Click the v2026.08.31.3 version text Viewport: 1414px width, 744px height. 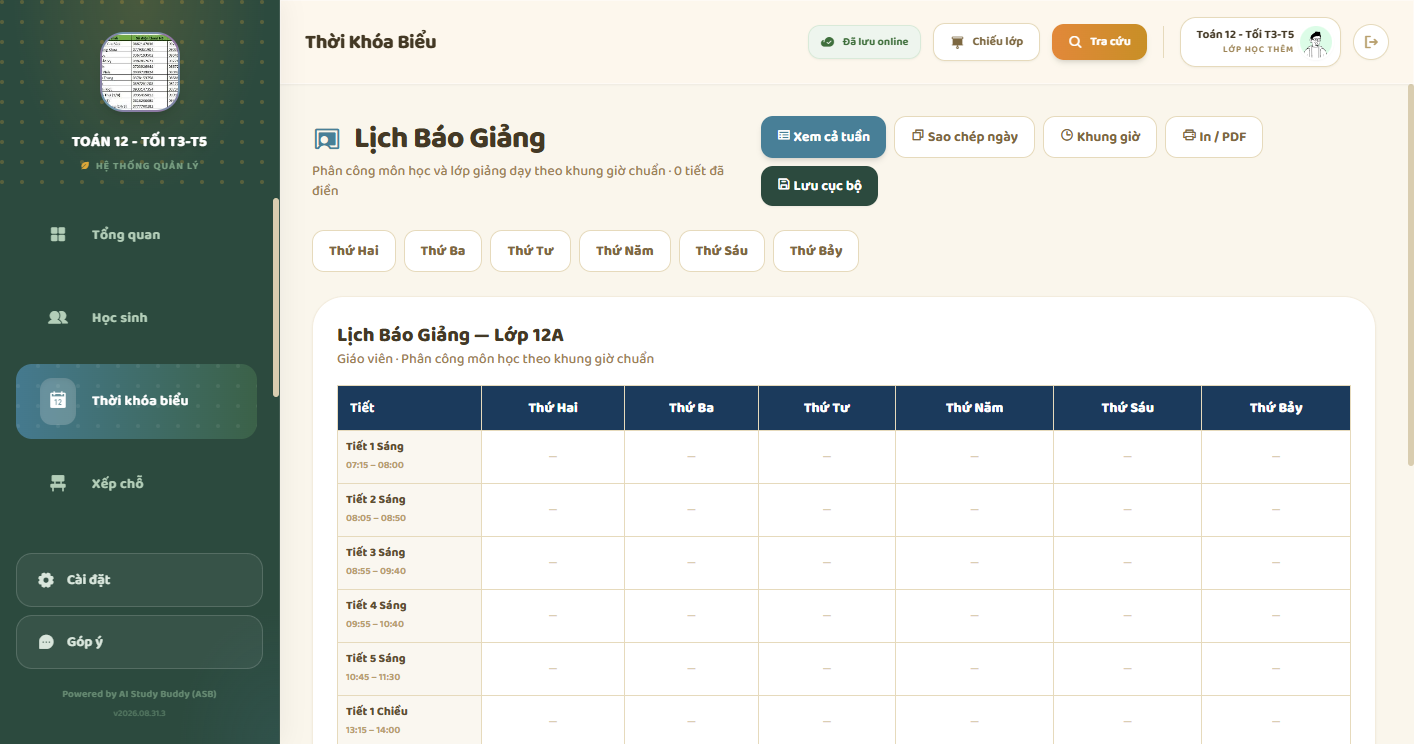pos(139,713)
